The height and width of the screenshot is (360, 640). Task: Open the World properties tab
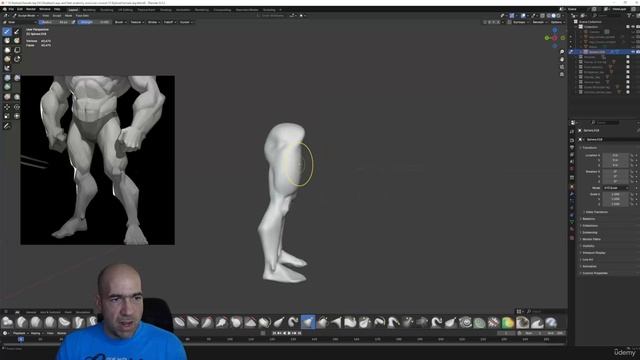point(572,169)
